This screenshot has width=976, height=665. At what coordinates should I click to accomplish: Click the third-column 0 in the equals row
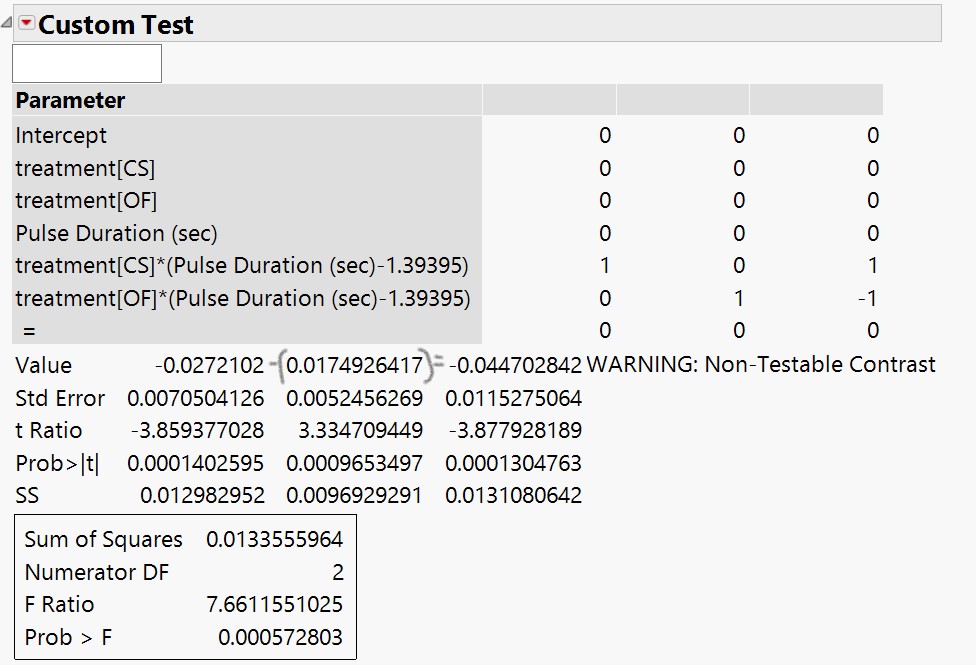(872, 331)
